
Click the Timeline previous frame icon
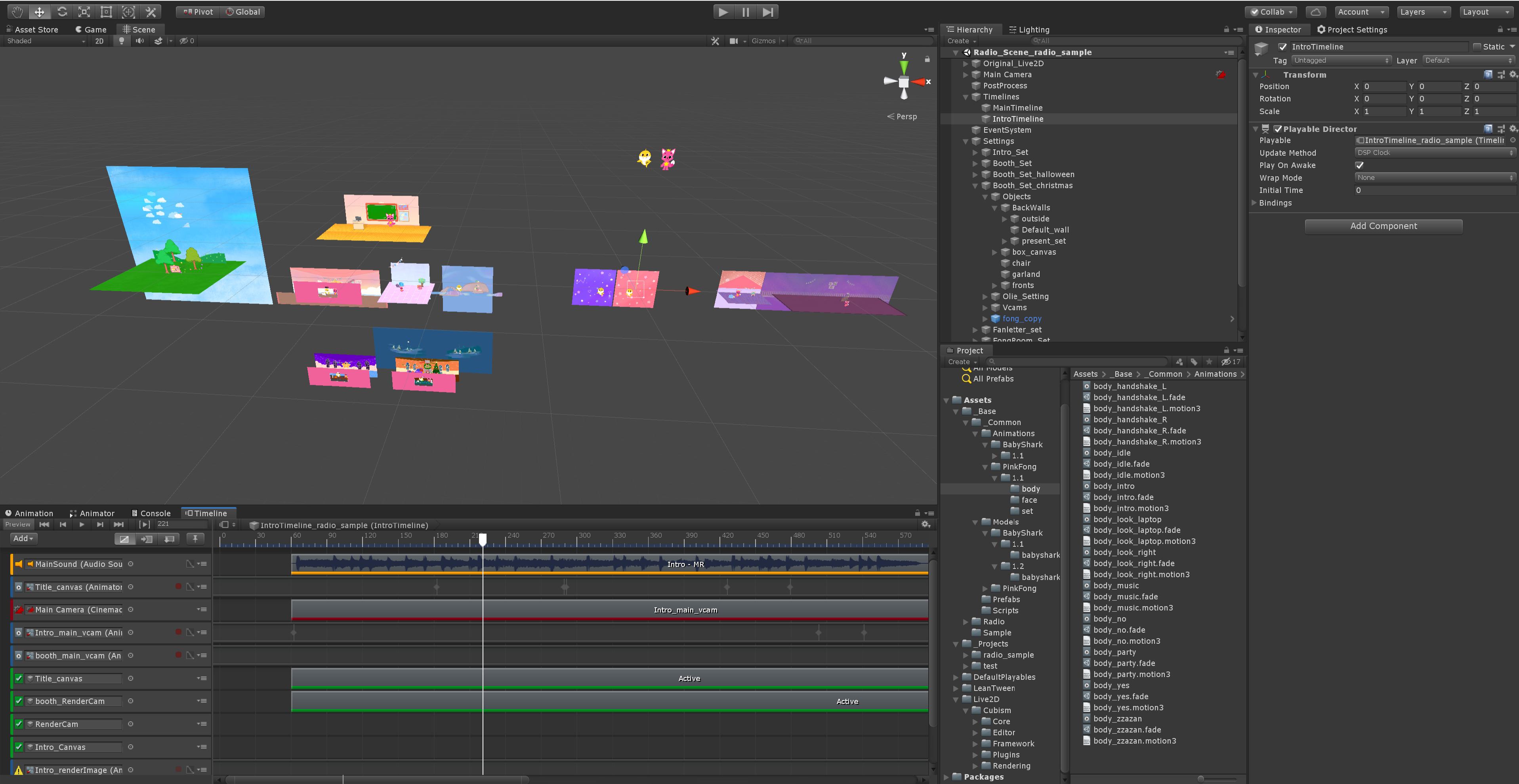pos(63,524)
